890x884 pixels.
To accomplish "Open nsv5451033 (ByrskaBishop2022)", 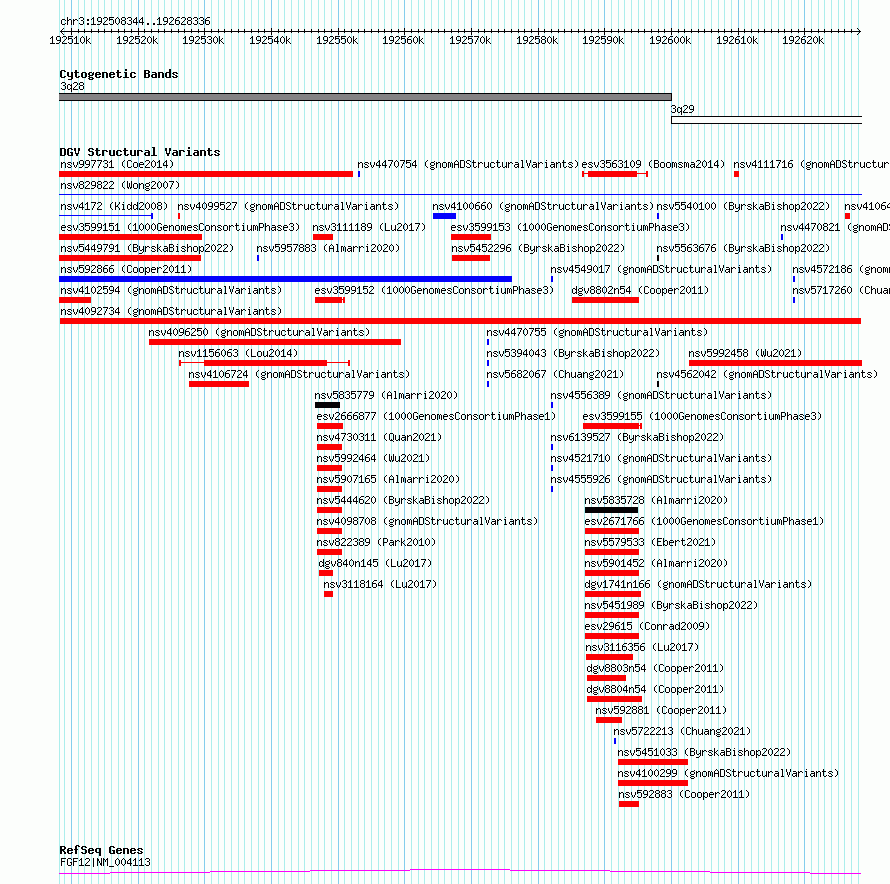I will coord(704,752).
